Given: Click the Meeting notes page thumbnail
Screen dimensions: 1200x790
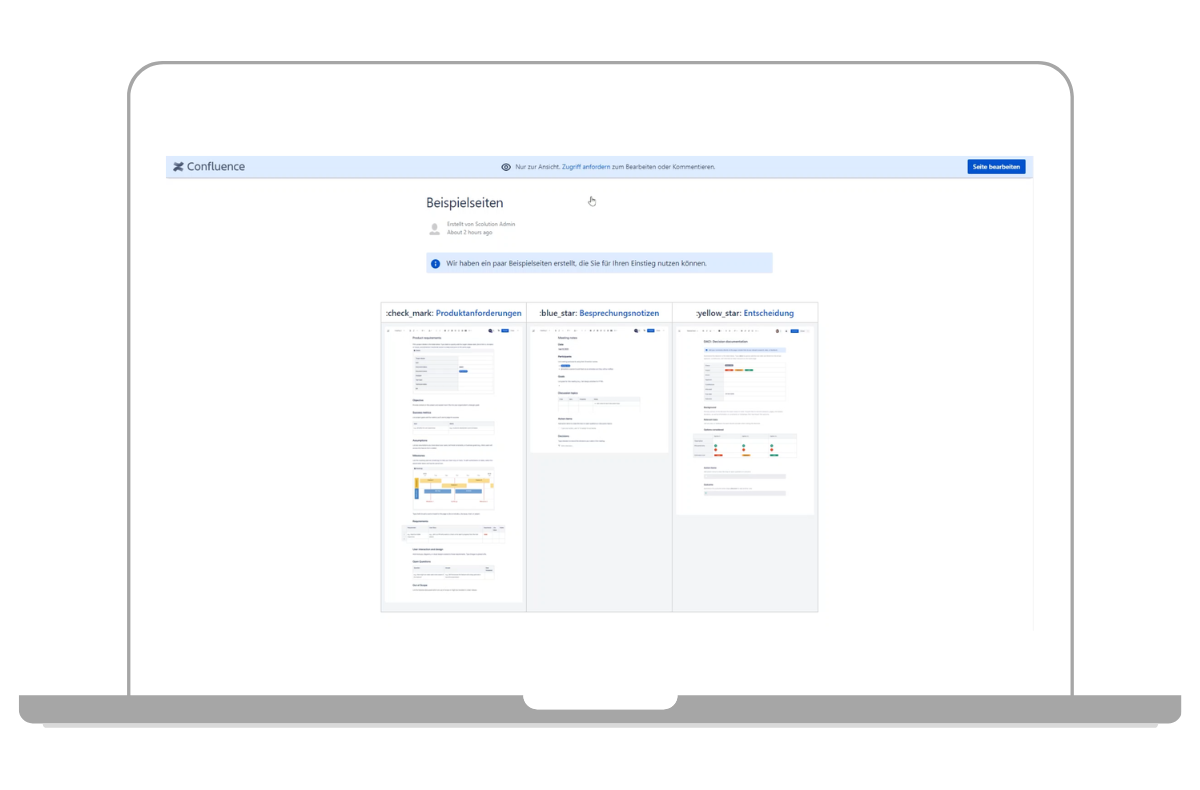Looking at the screenshot, I should click(599, 390).
